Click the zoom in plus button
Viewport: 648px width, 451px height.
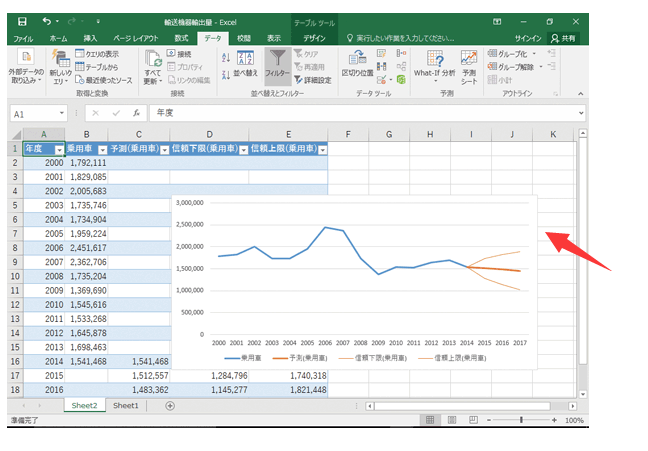tap(554, 420)
